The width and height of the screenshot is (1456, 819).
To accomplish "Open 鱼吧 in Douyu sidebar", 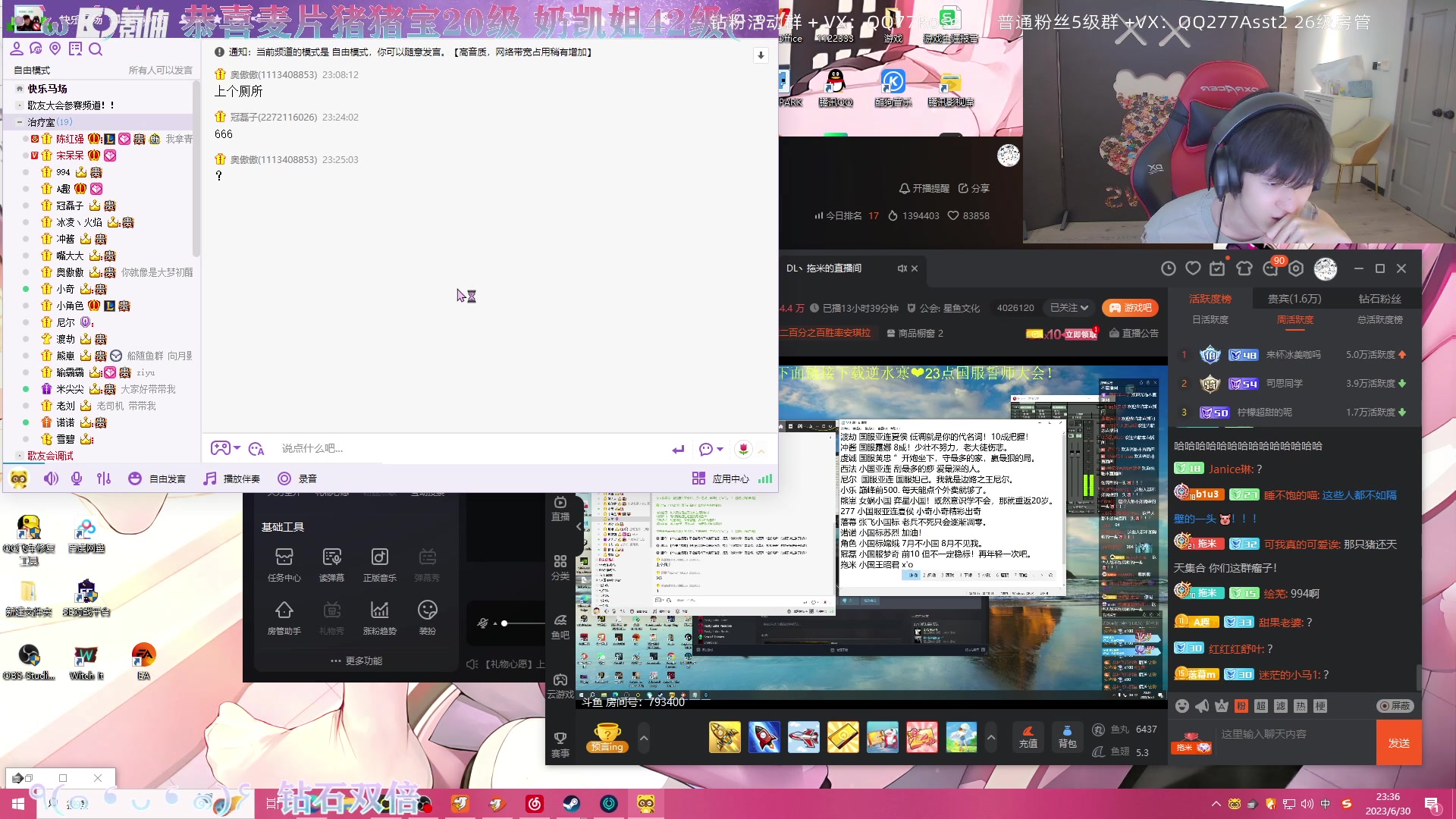I will tap(560, 626).
